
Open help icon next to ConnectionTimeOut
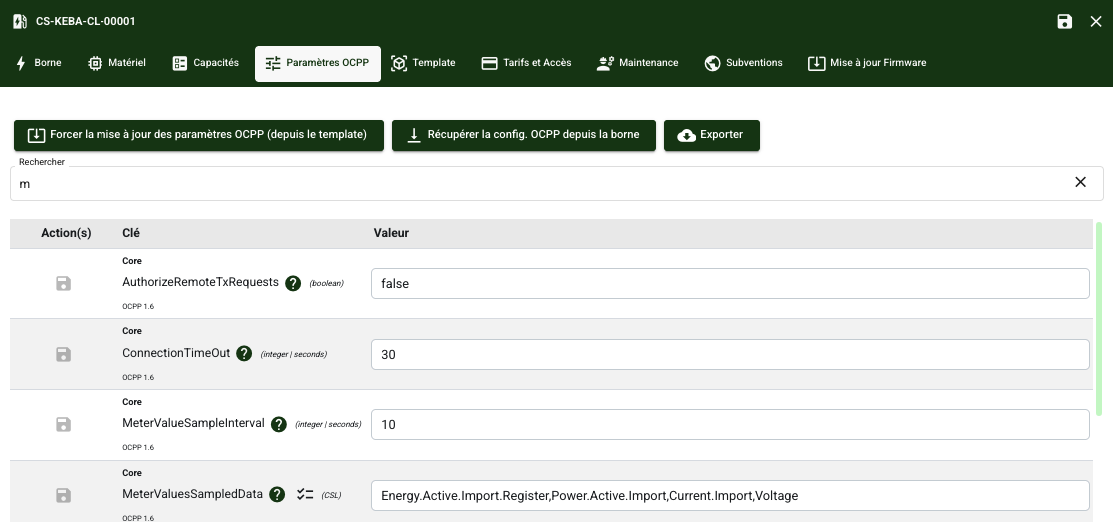coord(244,354)
